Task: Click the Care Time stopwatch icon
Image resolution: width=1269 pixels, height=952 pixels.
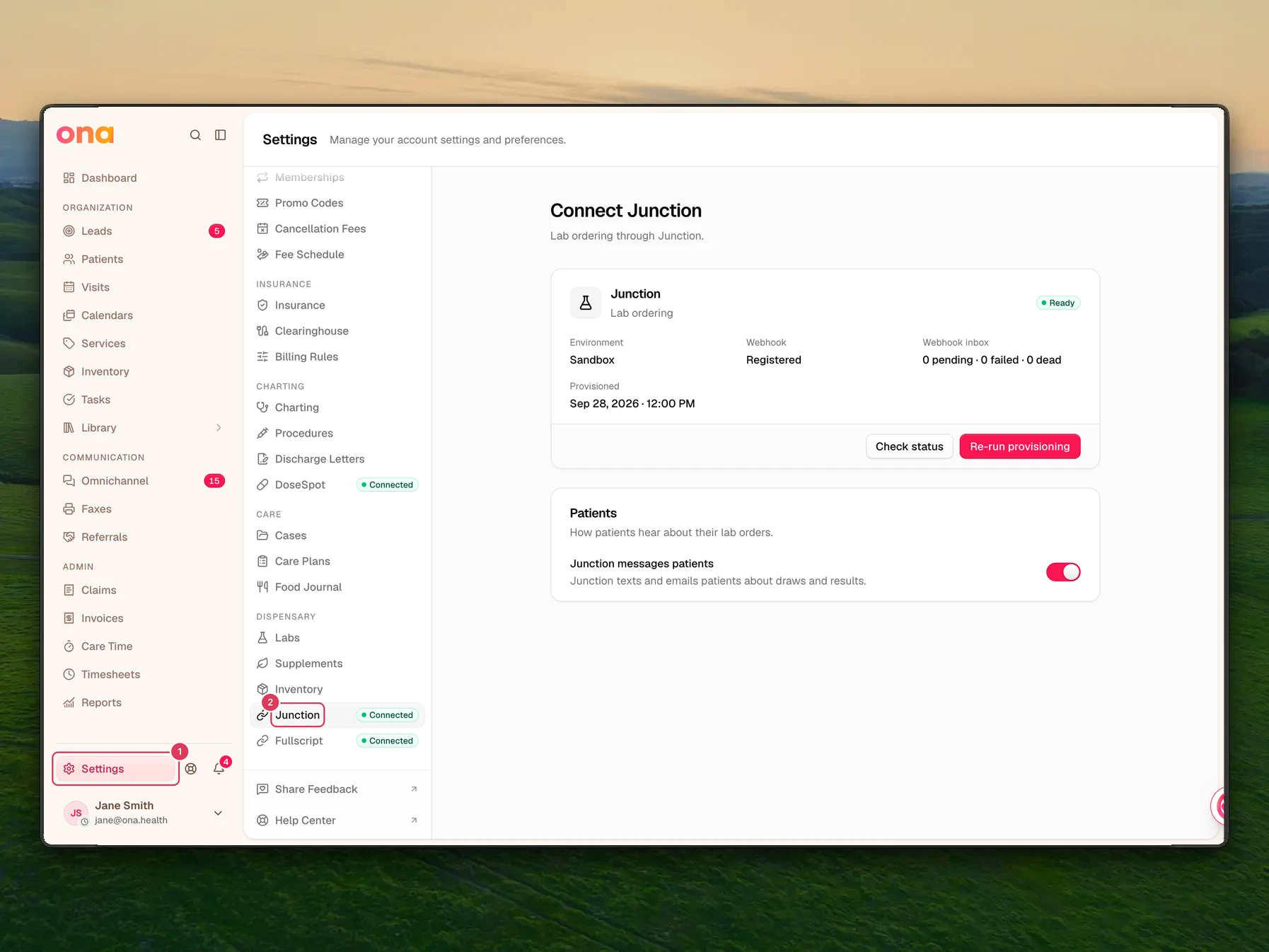Action: click(69, 646)
